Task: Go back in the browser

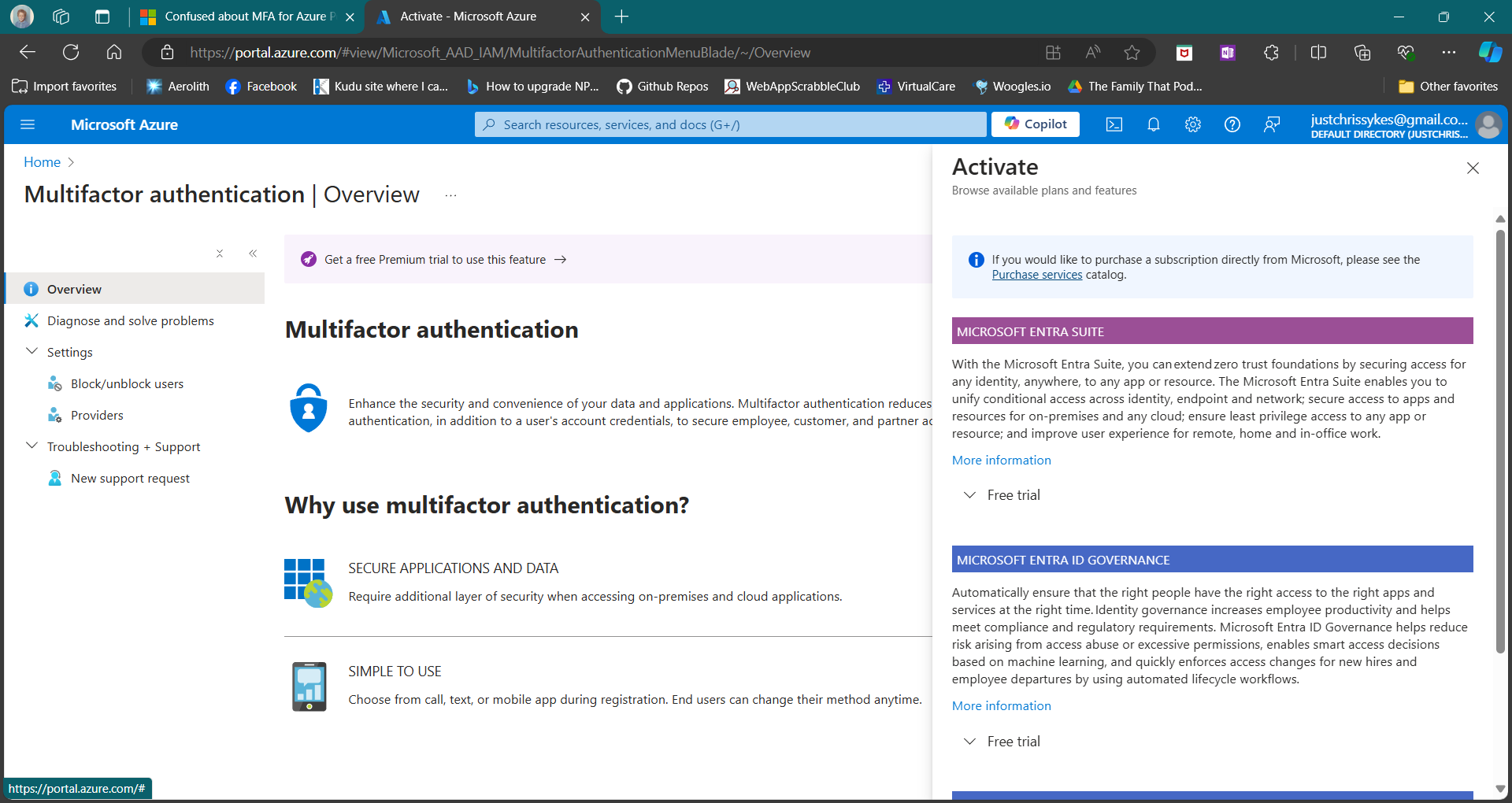Action: (28, 52)
